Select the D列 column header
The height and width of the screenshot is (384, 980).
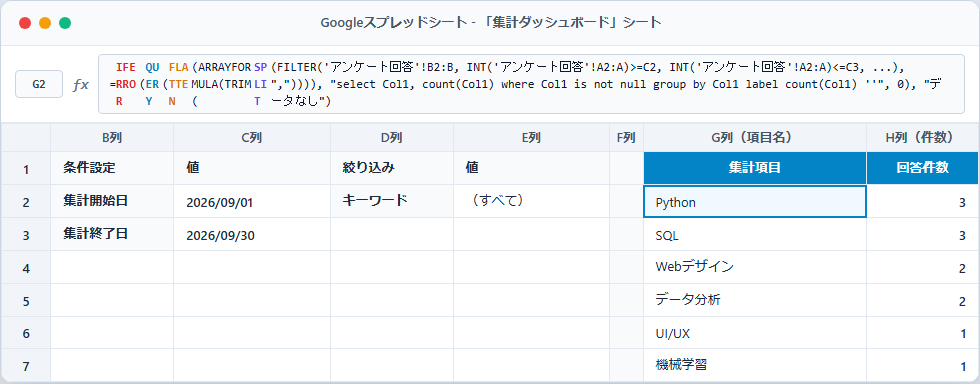(392, 138)
